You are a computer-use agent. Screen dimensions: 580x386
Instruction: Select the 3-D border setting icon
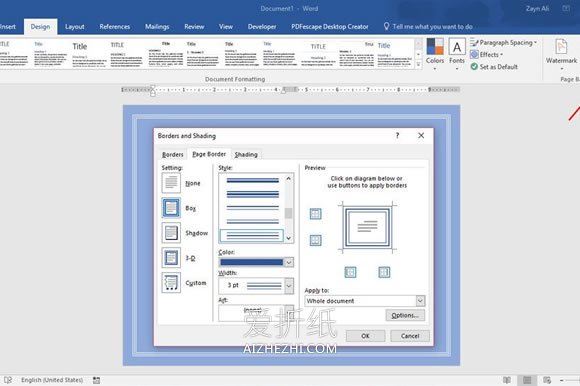(x=171, y=258)
